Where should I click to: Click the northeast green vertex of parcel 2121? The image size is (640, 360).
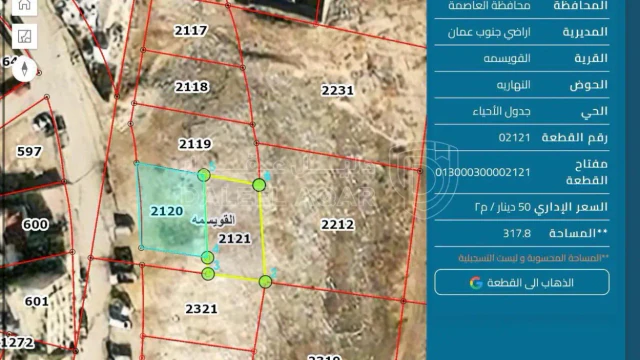[x=259, y=185]
